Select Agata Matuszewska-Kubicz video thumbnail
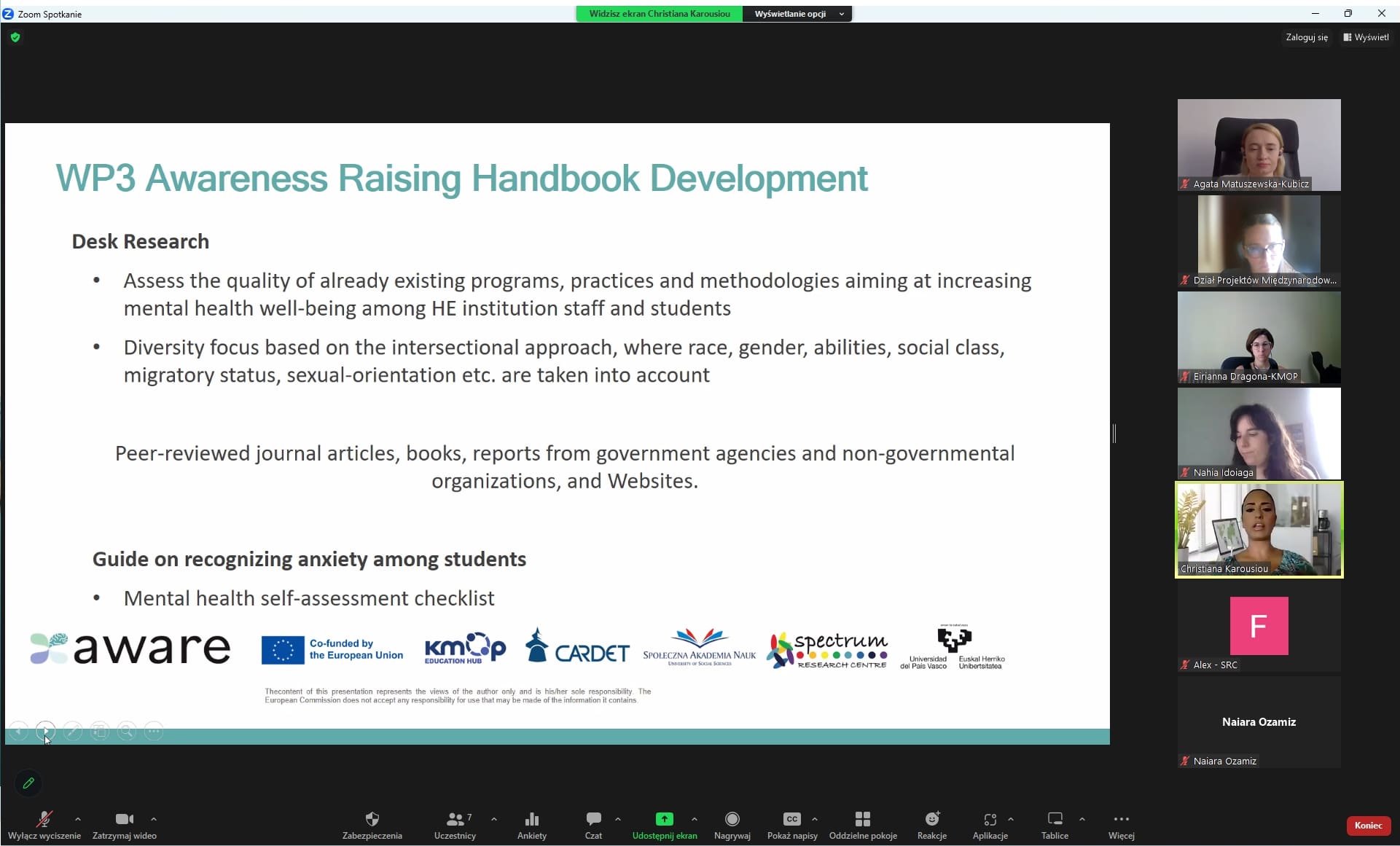The width and height of the screenshot is (1400, 846). 1259,145
